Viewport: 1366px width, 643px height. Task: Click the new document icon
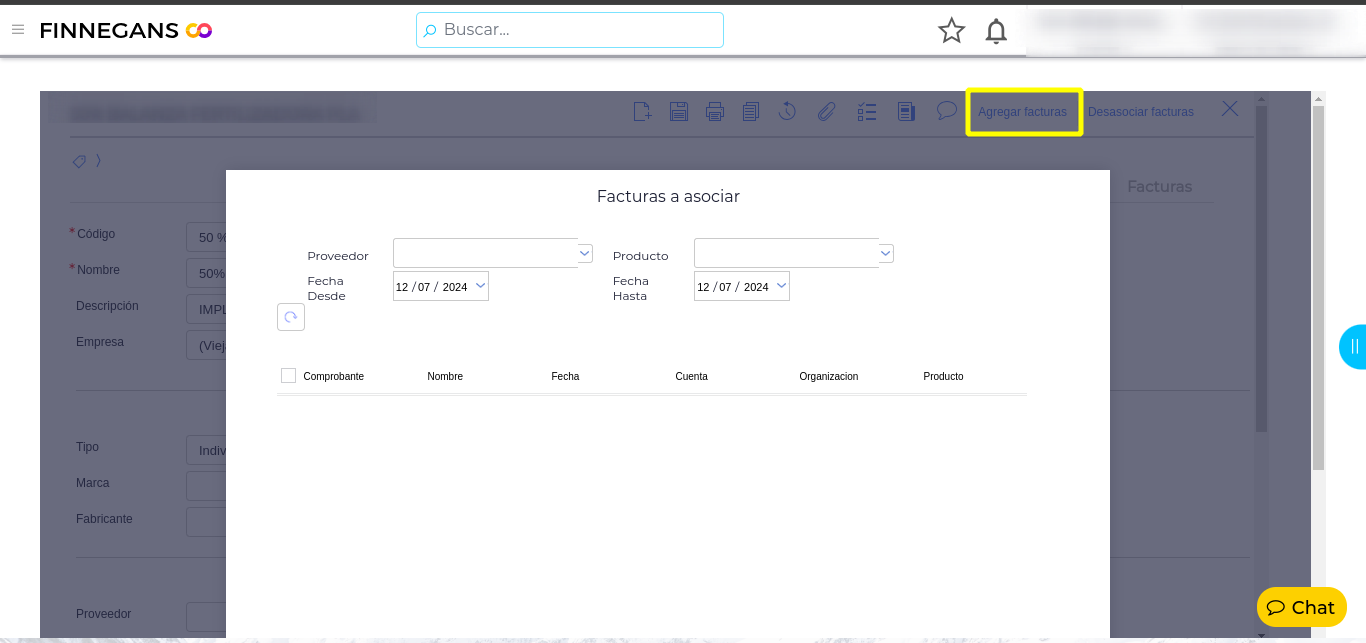point(643,111)
